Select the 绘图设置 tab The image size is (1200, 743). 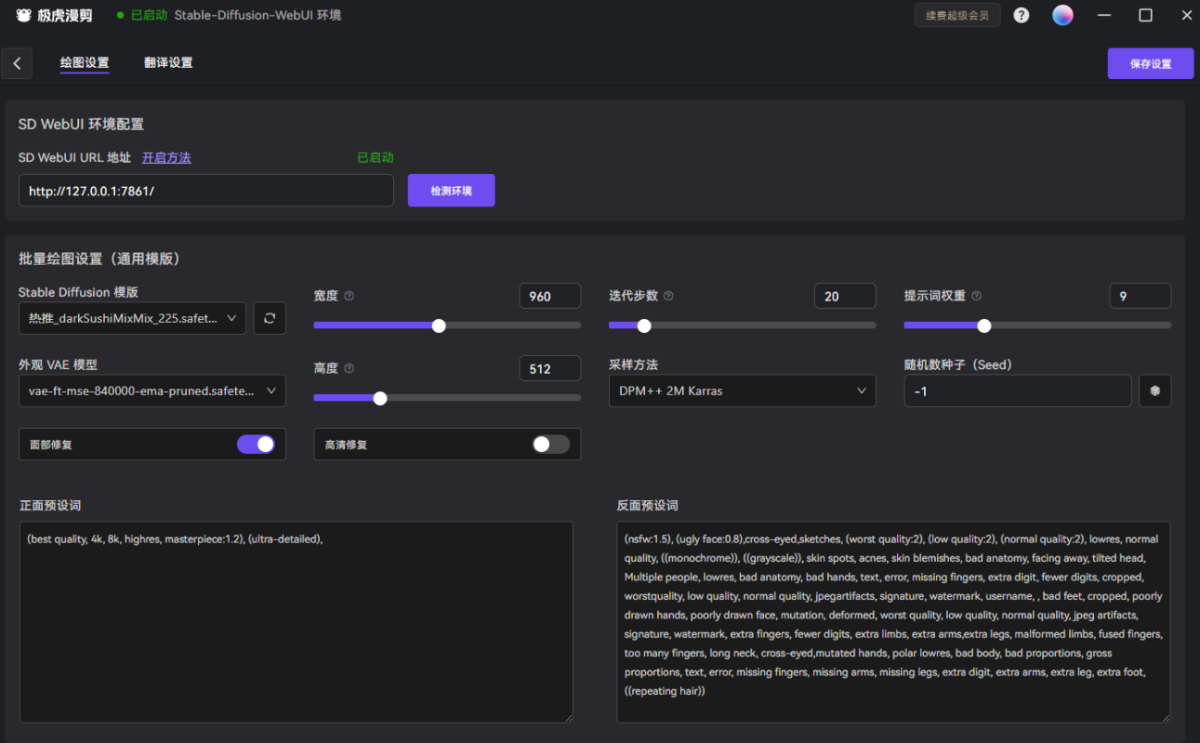pos(84,63)
